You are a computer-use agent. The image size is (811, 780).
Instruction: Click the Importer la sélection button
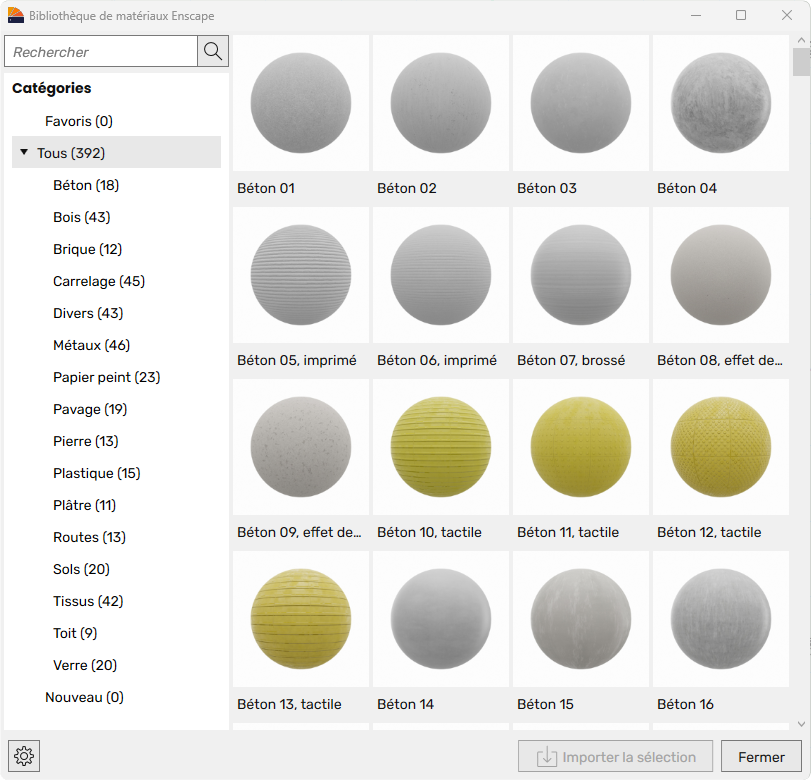pyautogui.click(x=615, y=757)
